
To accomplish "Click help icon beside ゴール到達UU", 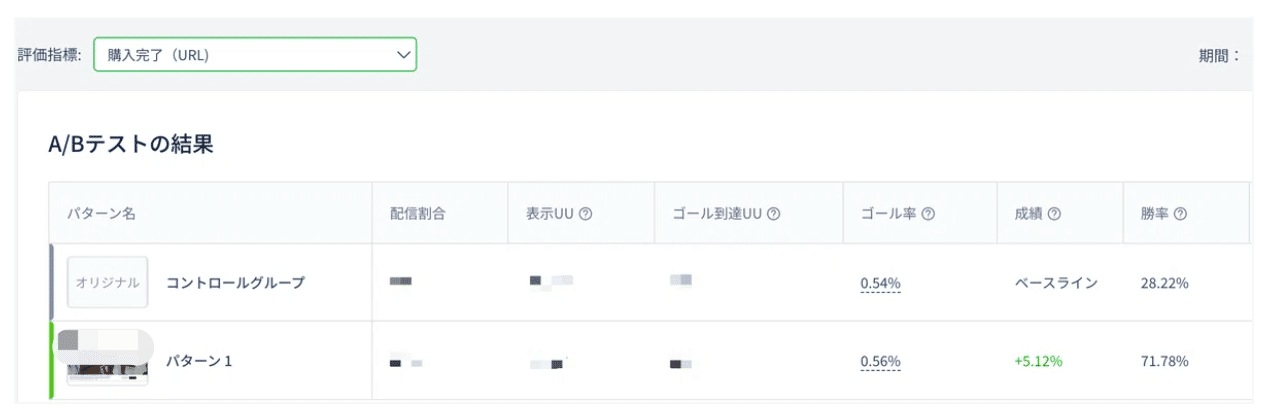I will coord(773,214).
